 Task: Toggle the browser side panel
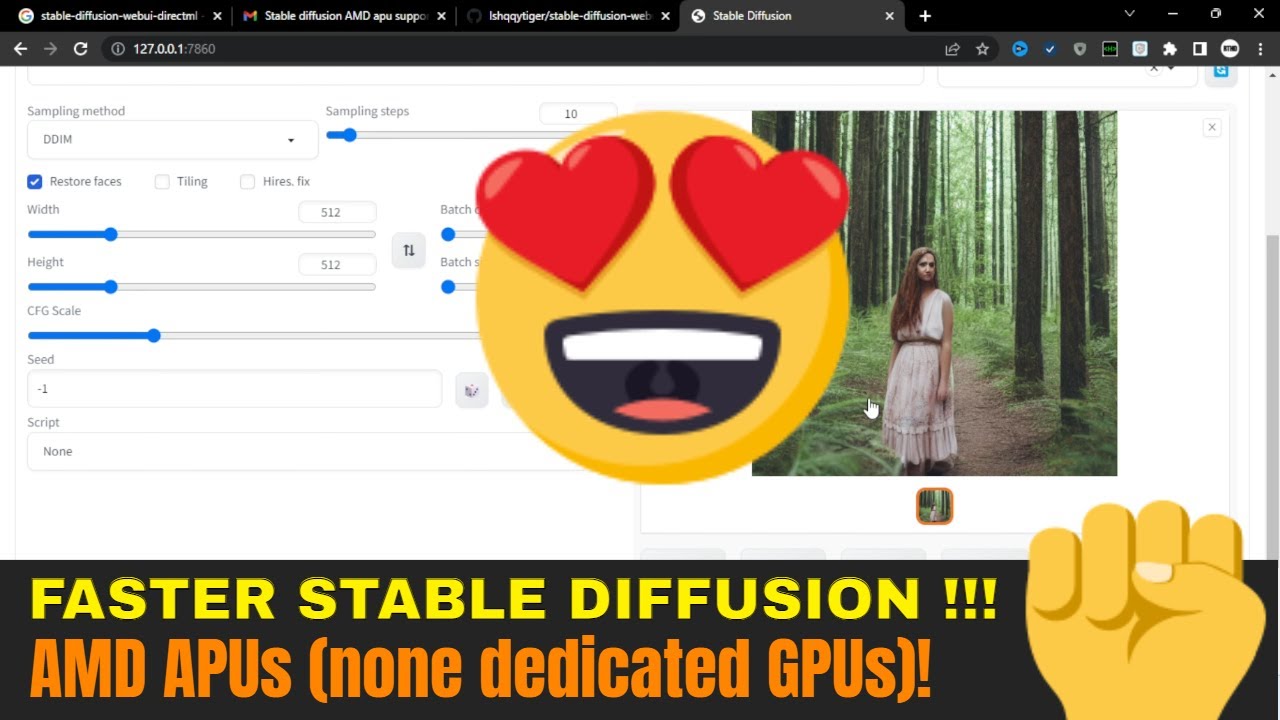coord(1200,48)
